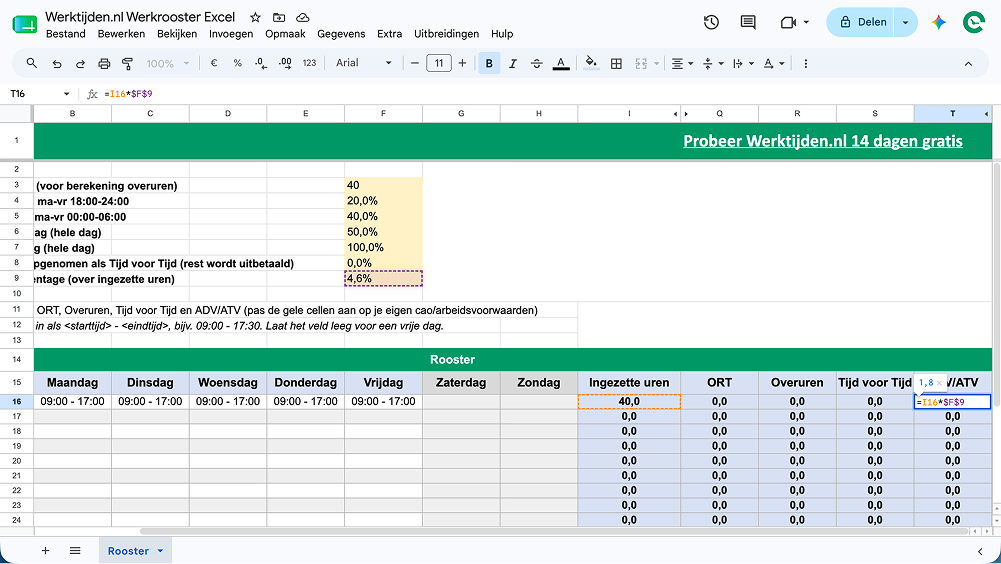Print the spreadsheet
Image resolution: width=1001 pixels, height=564 pixels.
[104, 63]
